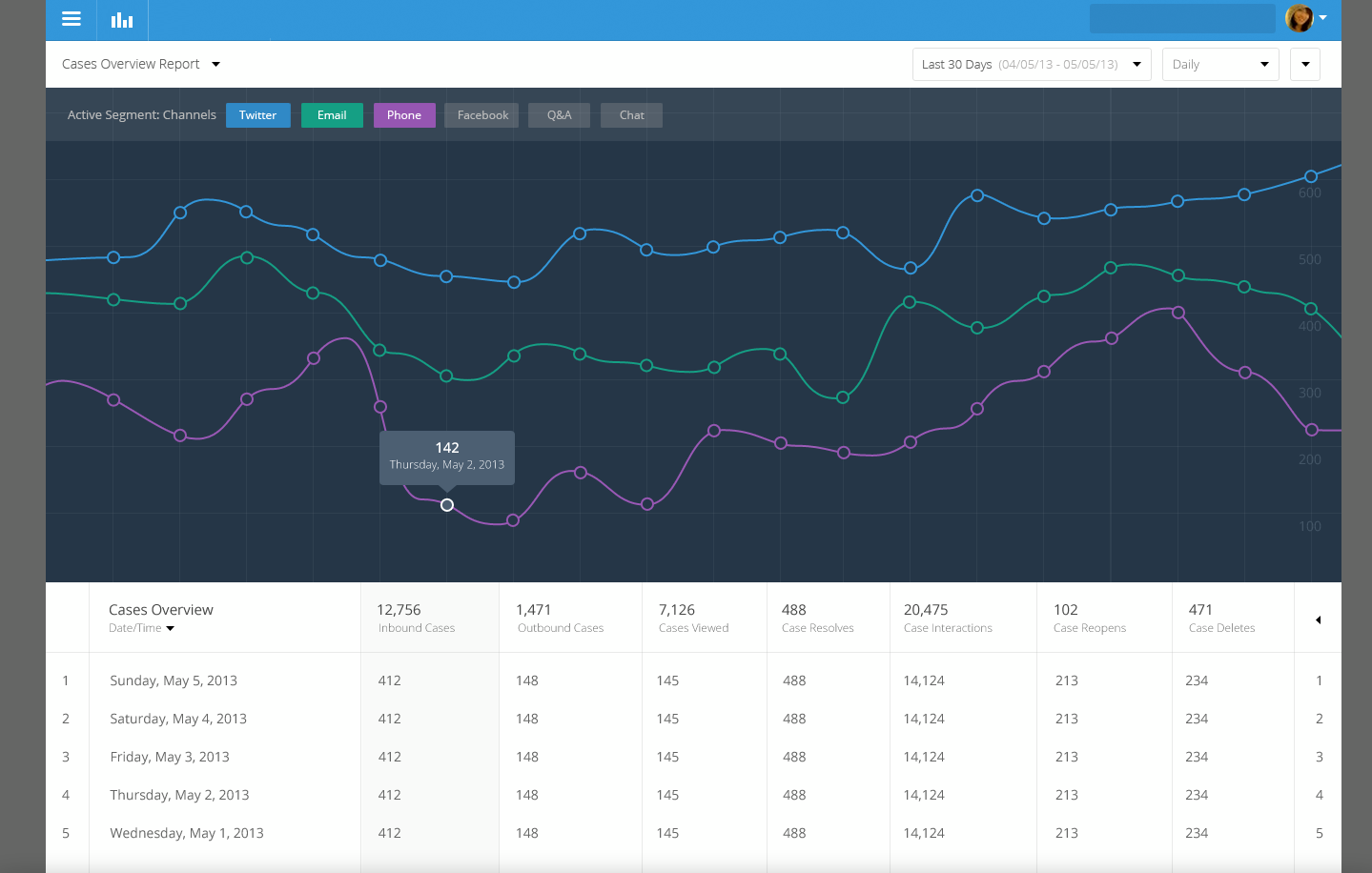This screenshot has height=873, width=1372.
Task: Click the left arrow to collapse table columns
Action: coord(1318,620)
